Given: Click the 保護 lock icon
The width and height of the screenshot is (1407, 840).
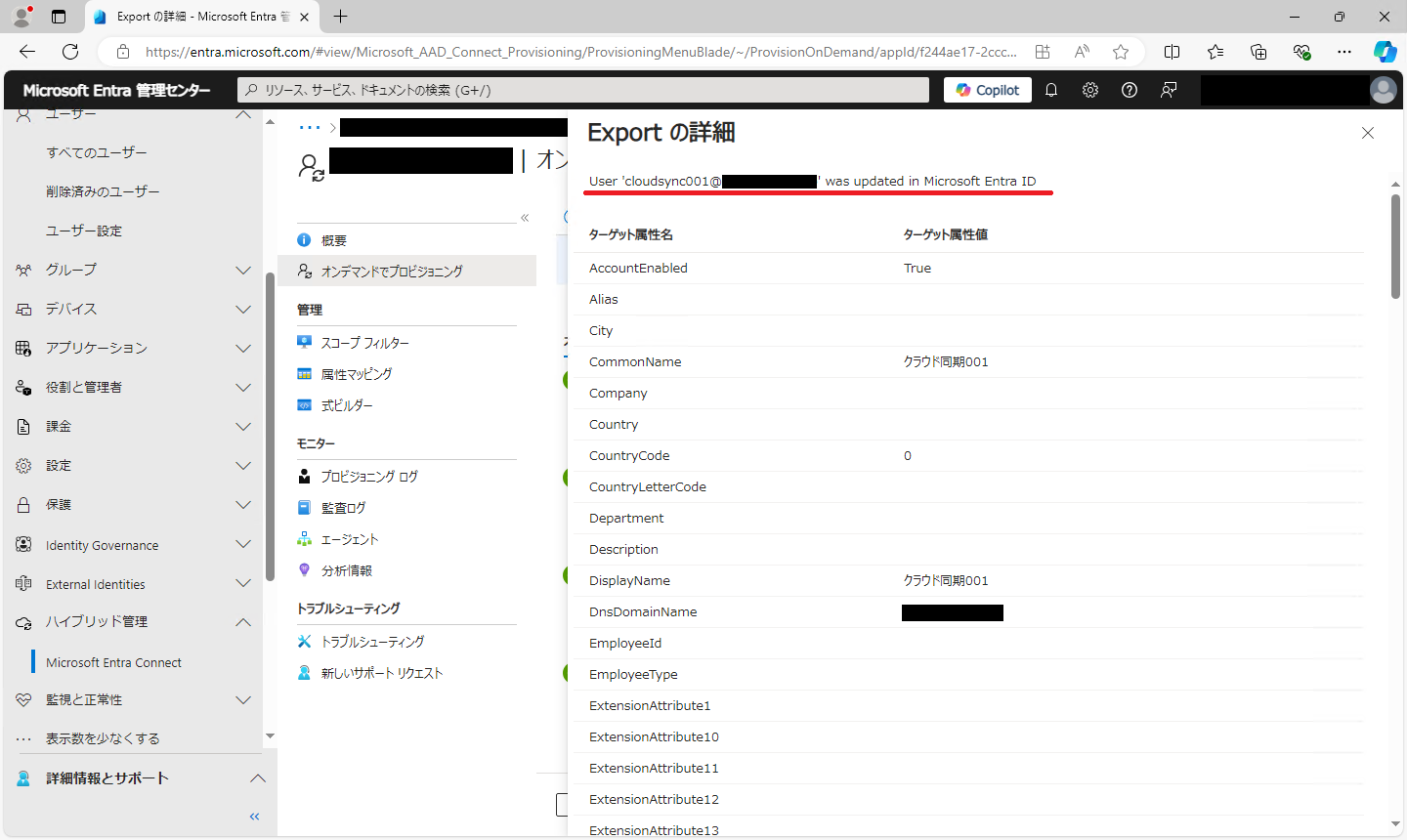Looking at the screenshot, I should [23, 504].
